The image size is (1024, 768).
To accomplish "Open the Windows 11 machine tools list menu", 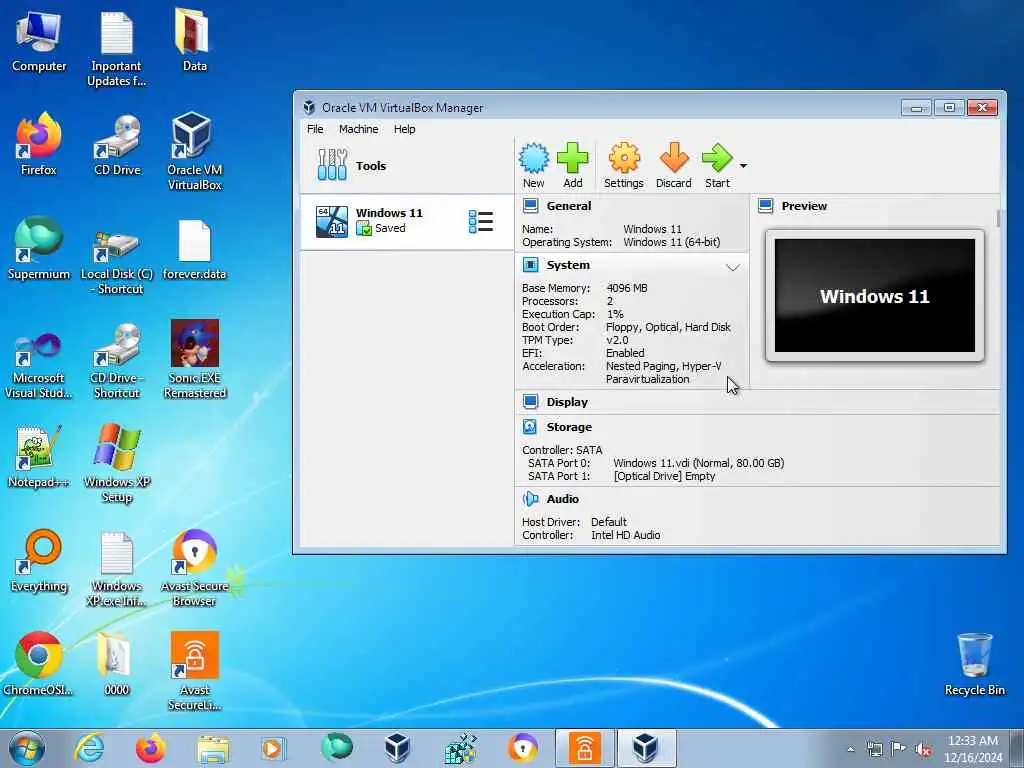I will tap(481, 221).
